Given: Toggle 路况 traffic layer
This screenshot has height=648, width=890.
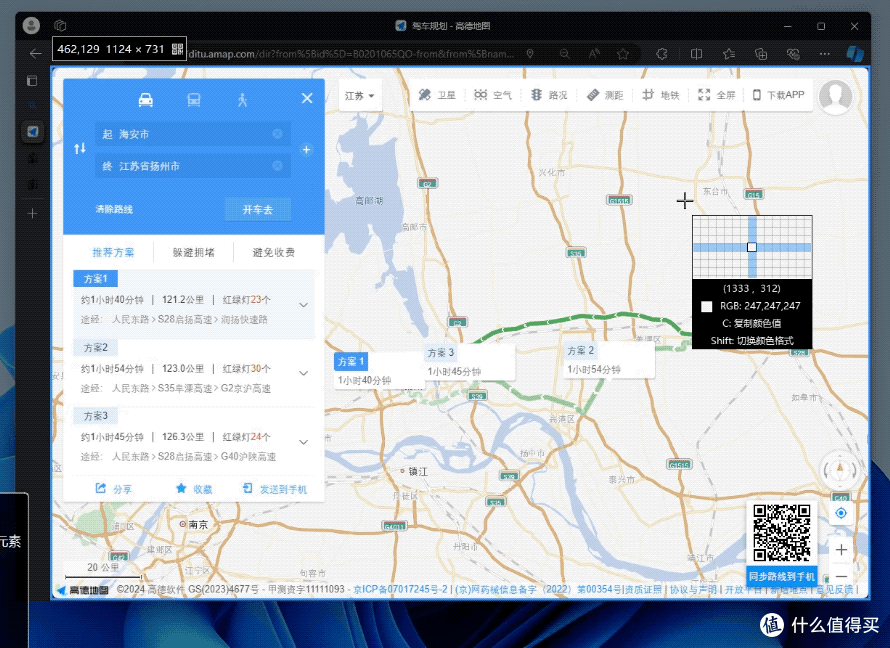Looking at the screenshot, I should pos(549,95).
